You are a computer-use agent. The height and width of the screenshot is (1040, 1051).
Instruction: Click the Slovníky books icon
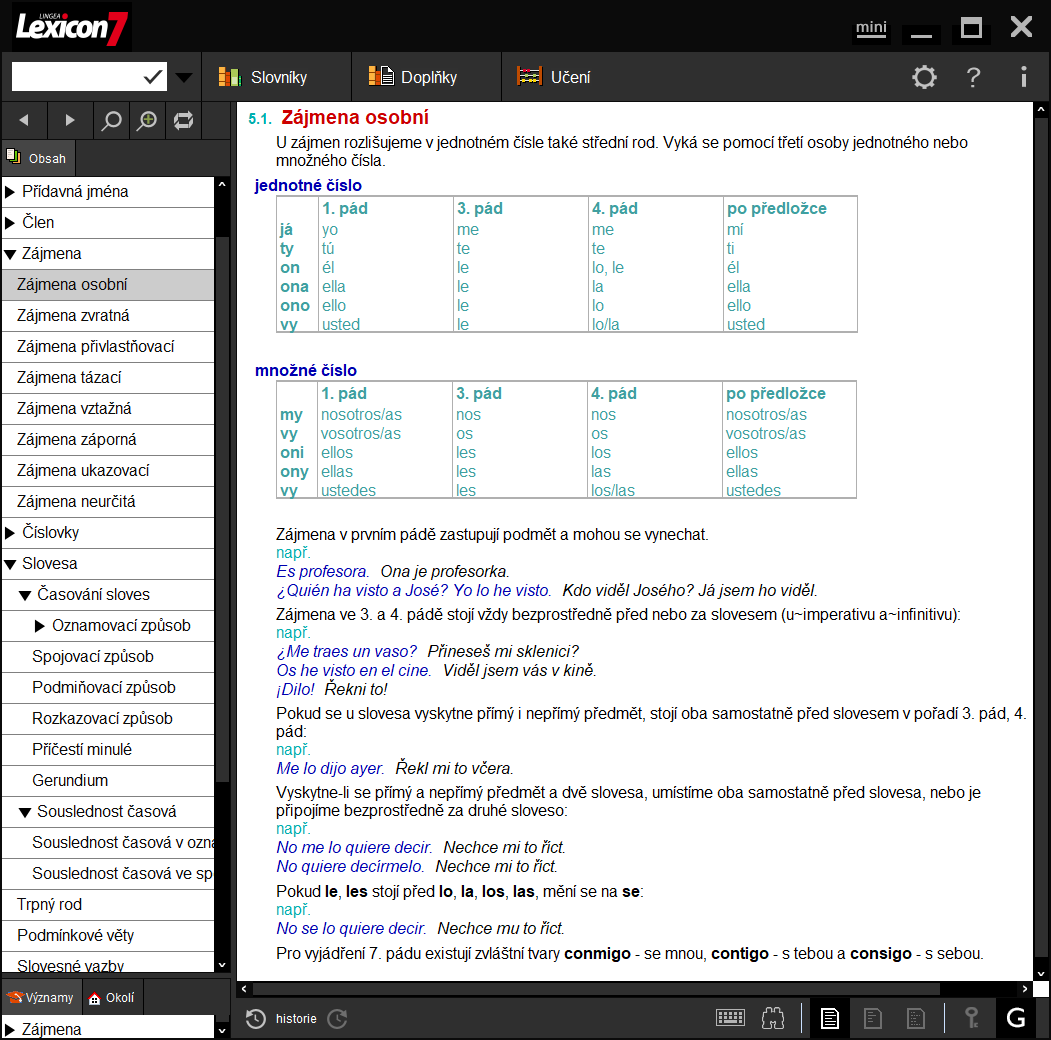pos(229,77)
